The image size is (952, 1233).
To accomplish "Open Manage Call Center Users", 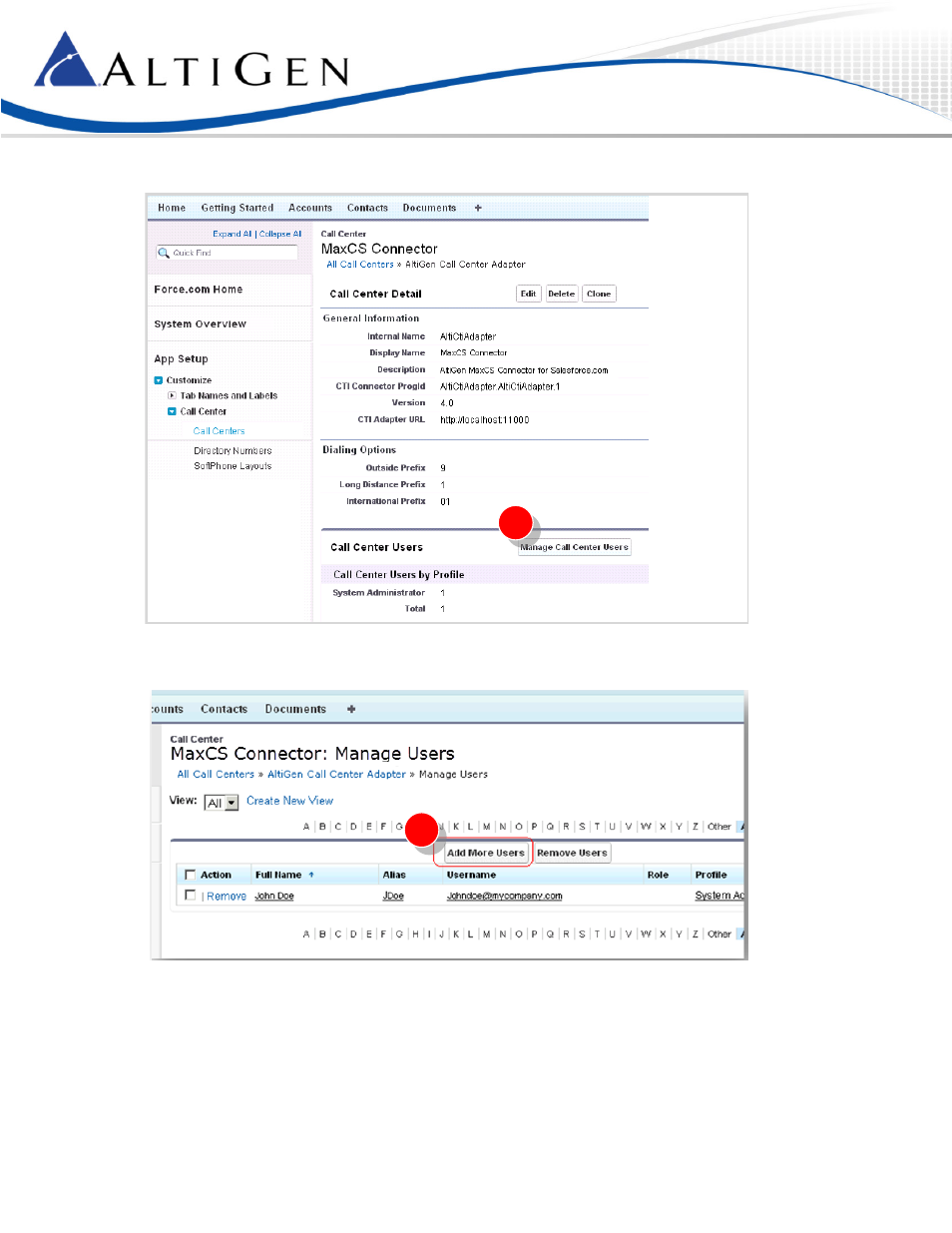I will (x=575, y=547).
